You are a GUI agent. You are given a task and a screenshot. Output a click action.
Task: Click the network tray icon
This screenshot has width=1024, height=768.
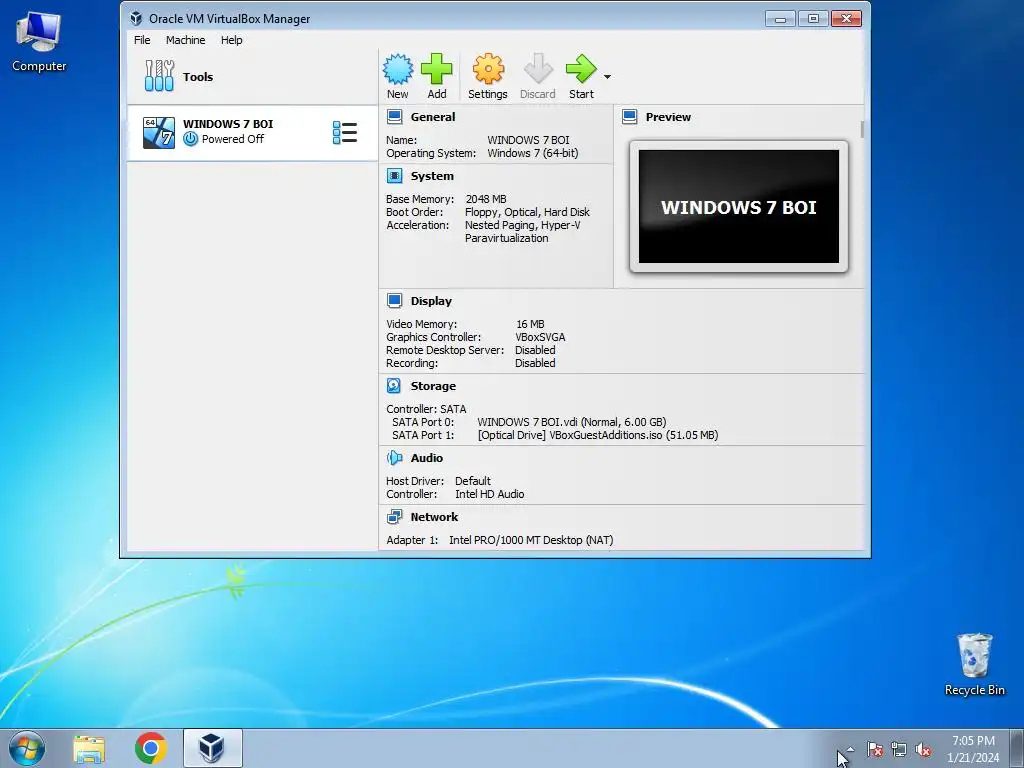(899, 750)
